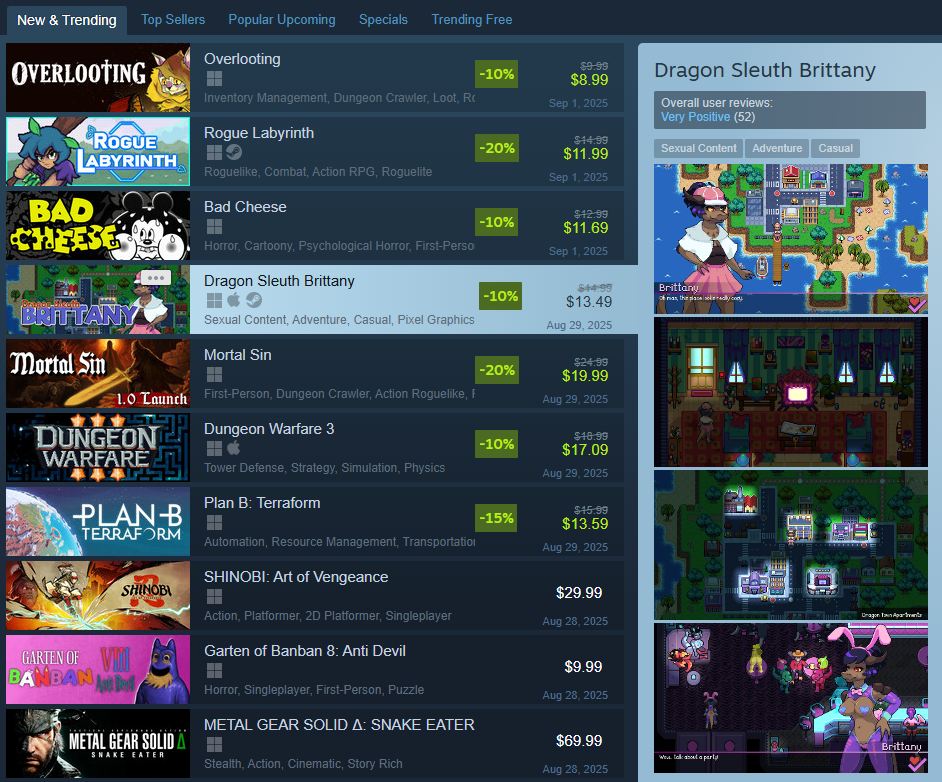Screen dimensions: 942x782
Task: Click Apple macOS icon under Dragon Sleuth Brittany
Action: point(234,300)
